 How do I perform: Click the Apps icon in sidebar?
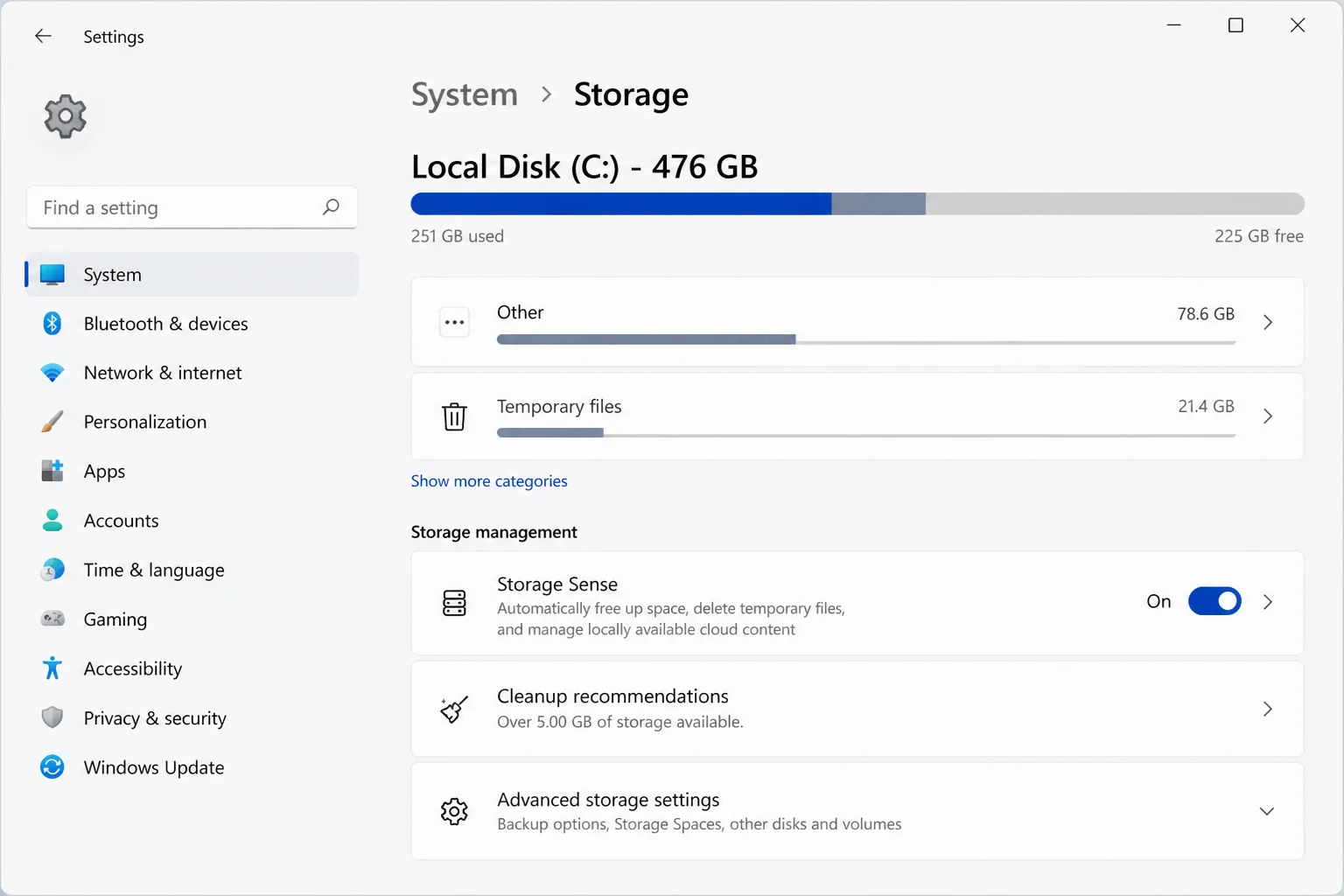point(52,471)
